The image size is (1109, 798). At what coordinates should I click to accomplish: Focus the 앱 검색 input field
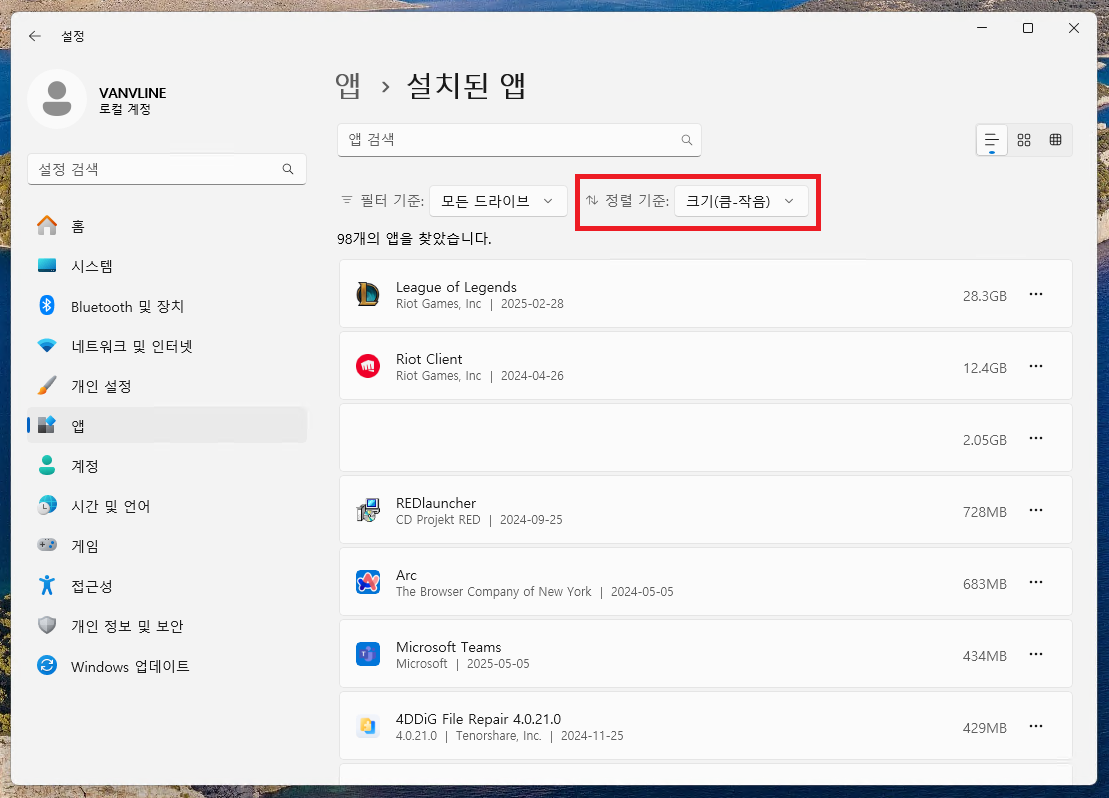tap(519, 140)
